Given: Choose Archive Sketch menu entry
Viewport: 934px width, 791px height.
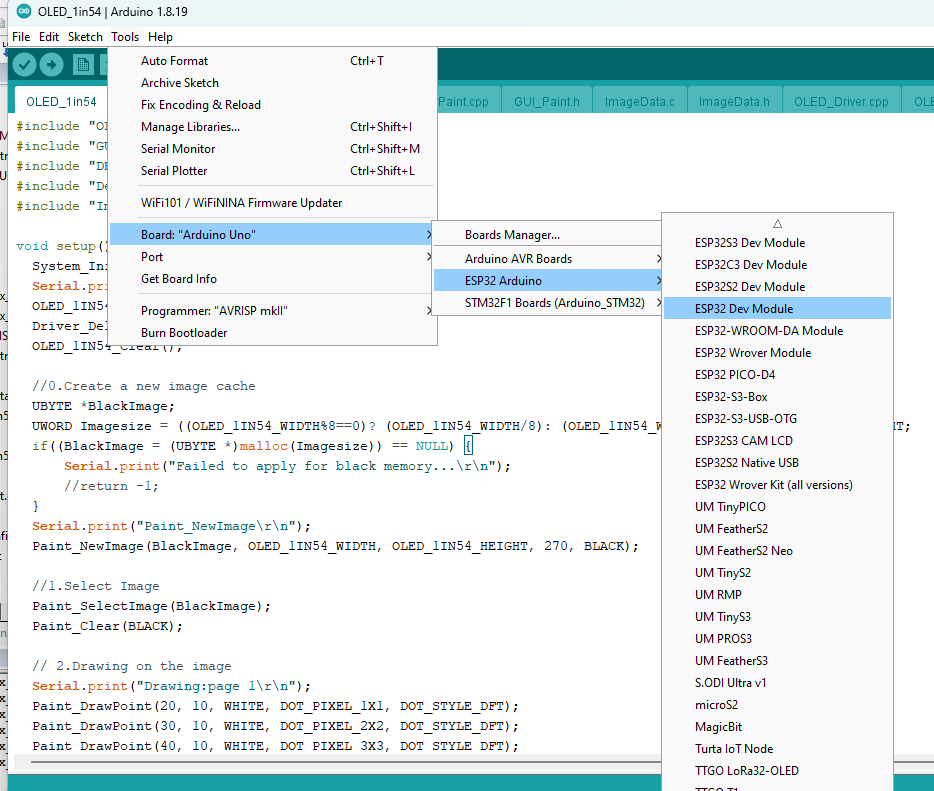Looking at the screenshot, I should pyautogui.click(x=273, y=83).
